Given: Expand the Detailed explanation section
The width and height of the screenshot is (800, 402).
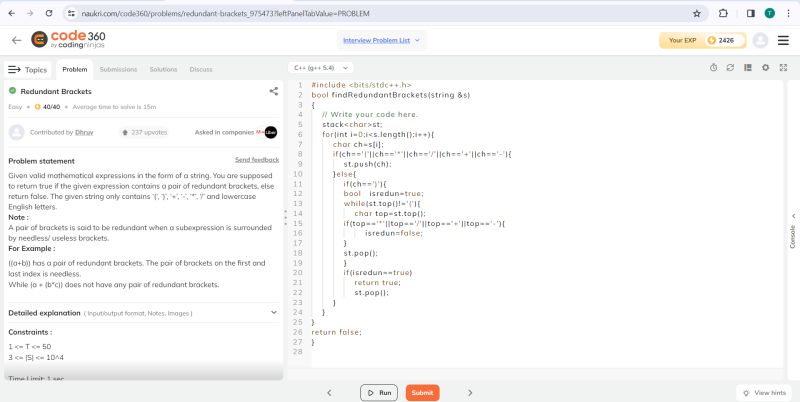Looking at the screenshot, I should pos(274,312).
